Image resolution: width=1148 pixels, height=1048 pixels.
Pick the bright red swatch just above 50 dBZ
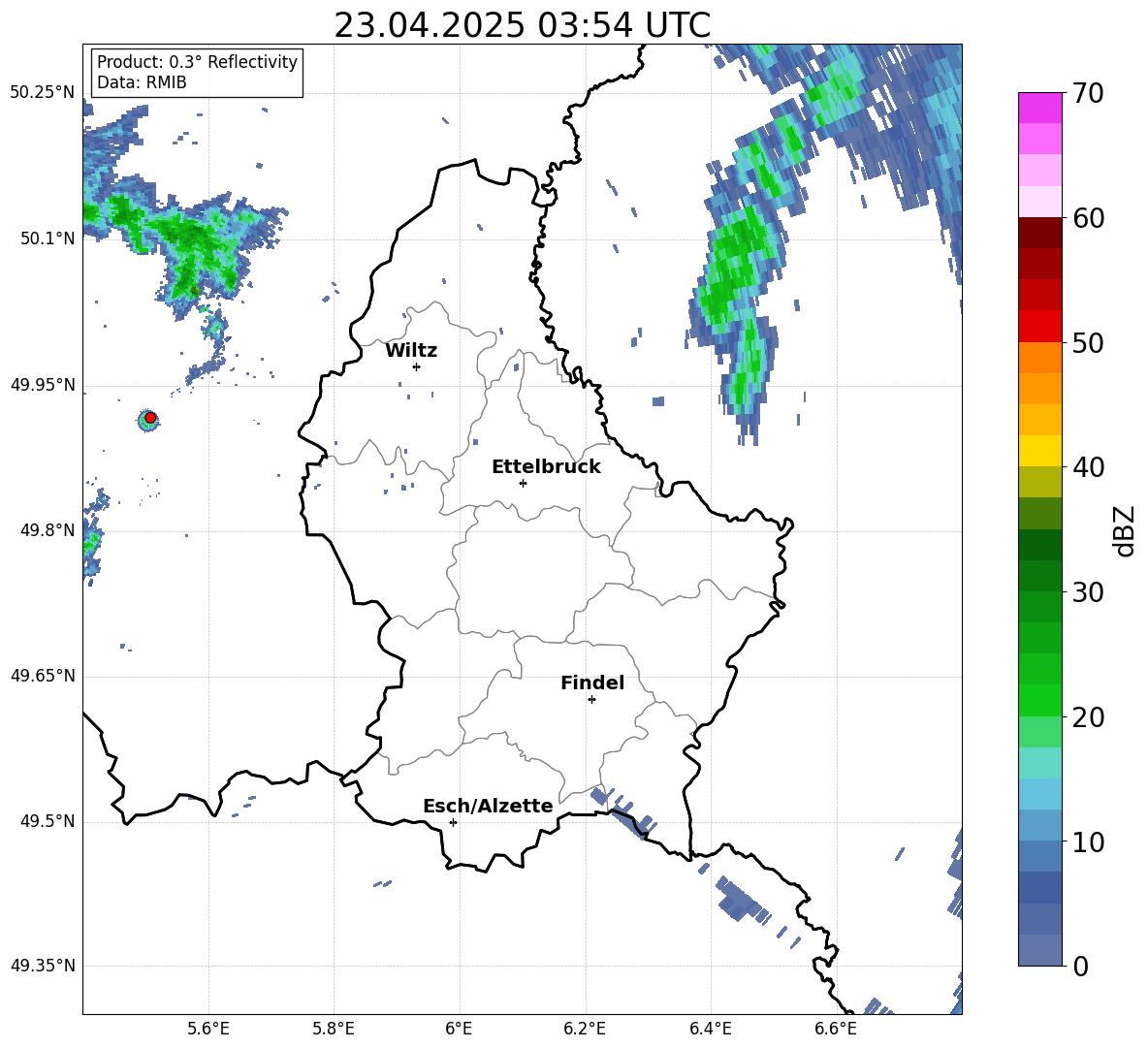[x=1039, y=327]
